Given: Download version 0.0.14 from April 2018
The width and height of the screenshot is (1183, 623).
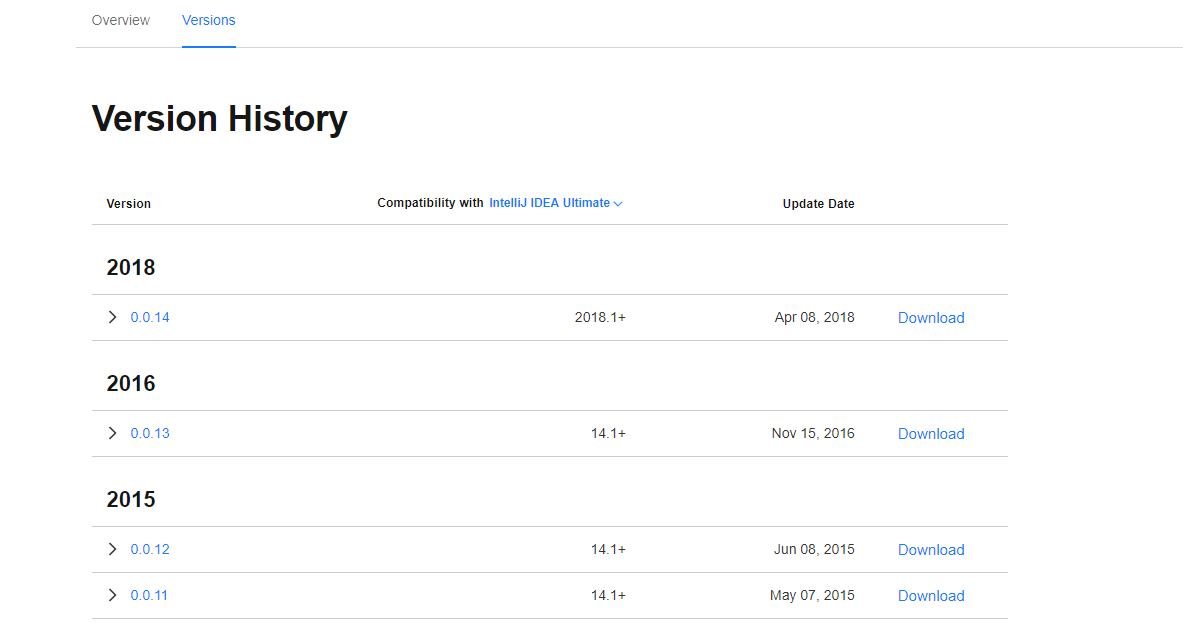Looking at the screenshot, I should pos(931,318).
